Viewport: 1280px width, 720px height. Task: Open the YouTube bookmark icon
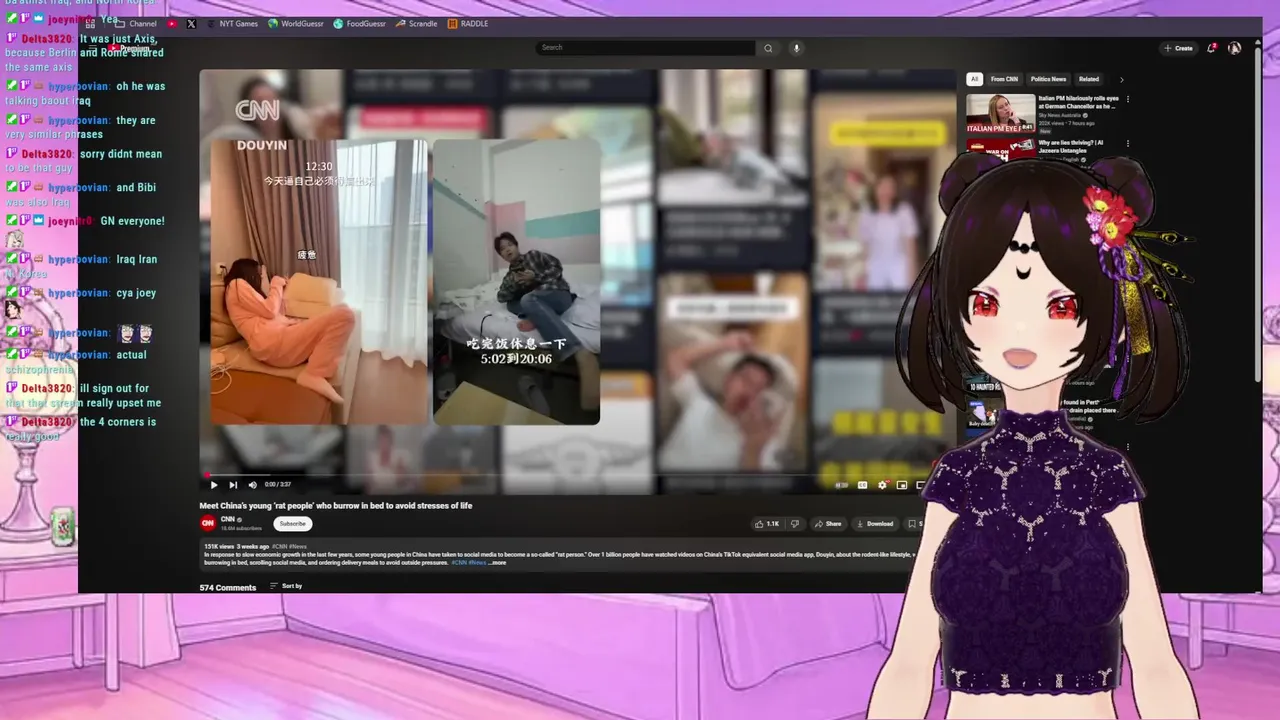[172, 23]
